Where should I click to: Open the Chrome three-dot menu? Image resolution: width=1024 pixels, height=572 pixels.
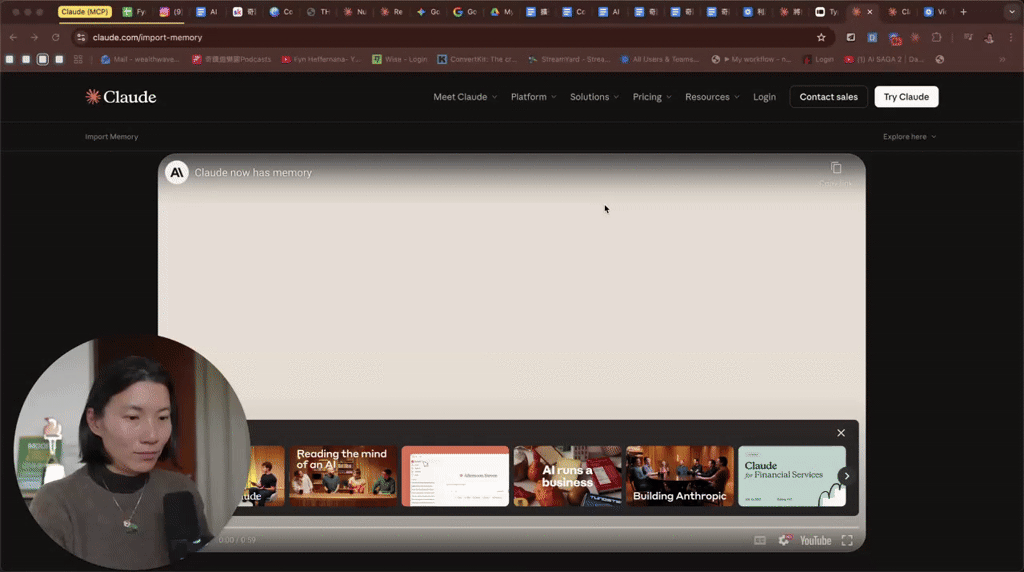click(x=1011, y=37)
